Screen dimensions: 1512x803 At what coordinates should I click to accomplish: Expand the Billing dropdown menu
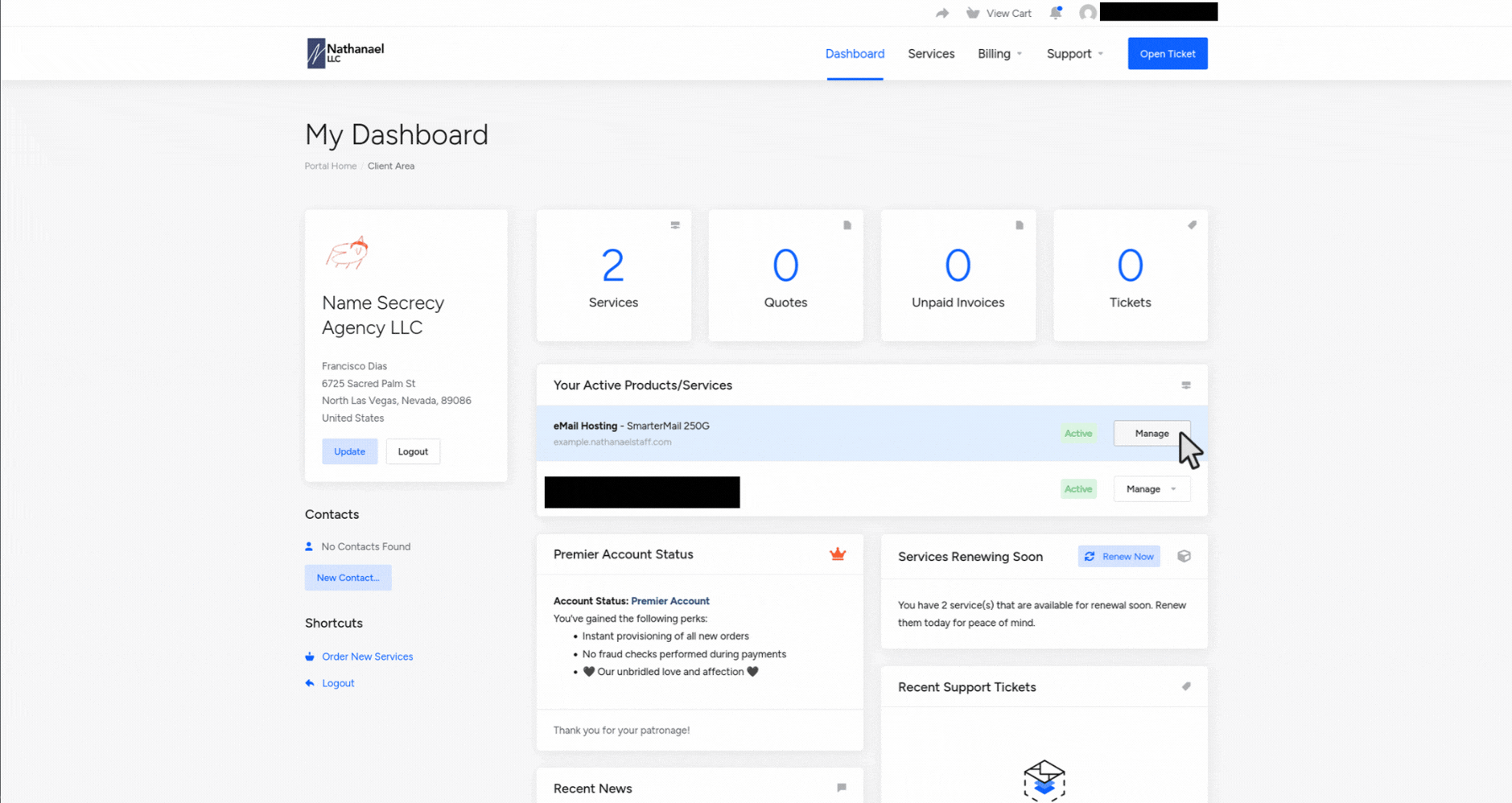pos(999,54)
